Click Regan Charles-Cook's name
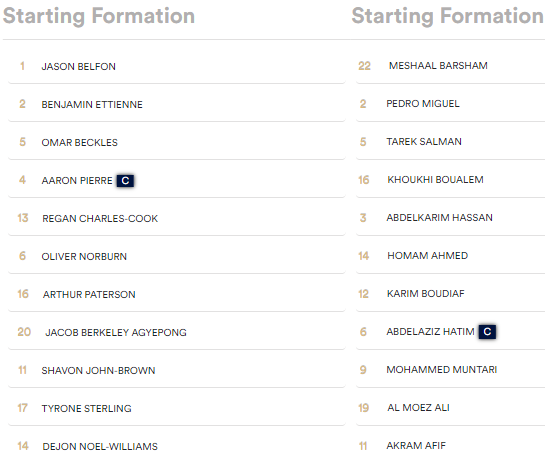The image size is (545, 456). [100, 219]
